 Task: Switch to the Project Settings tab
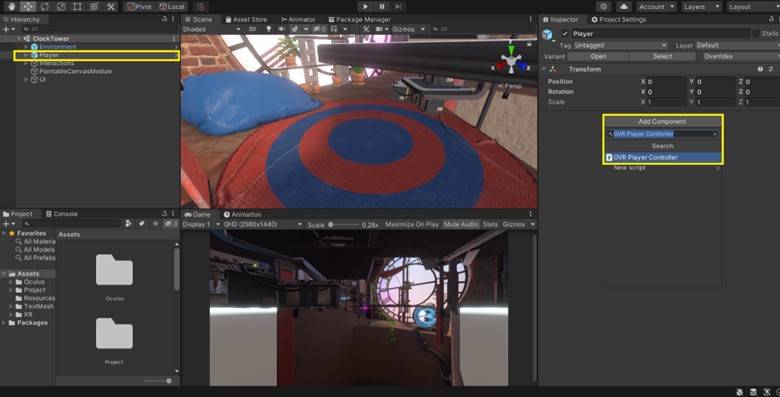(618, 19)
